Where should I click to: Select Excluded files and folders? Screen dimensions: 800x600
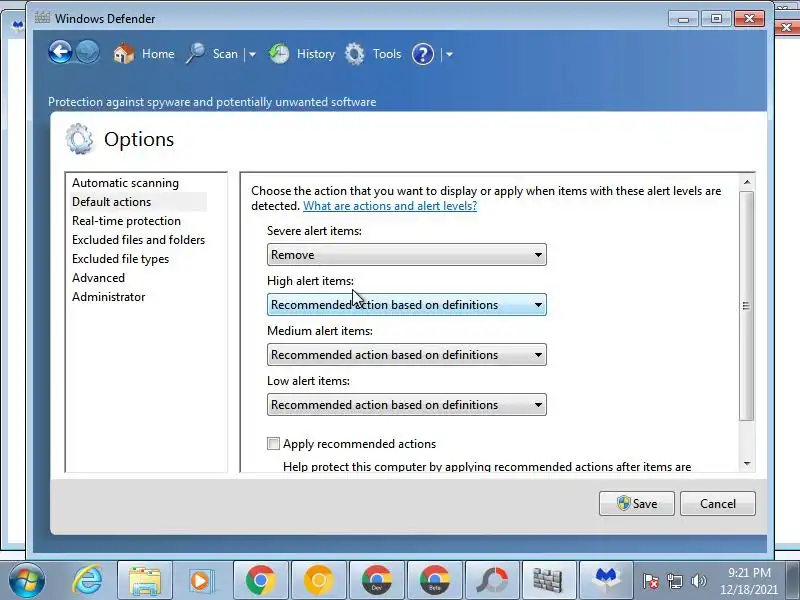(x=138, y=239)
